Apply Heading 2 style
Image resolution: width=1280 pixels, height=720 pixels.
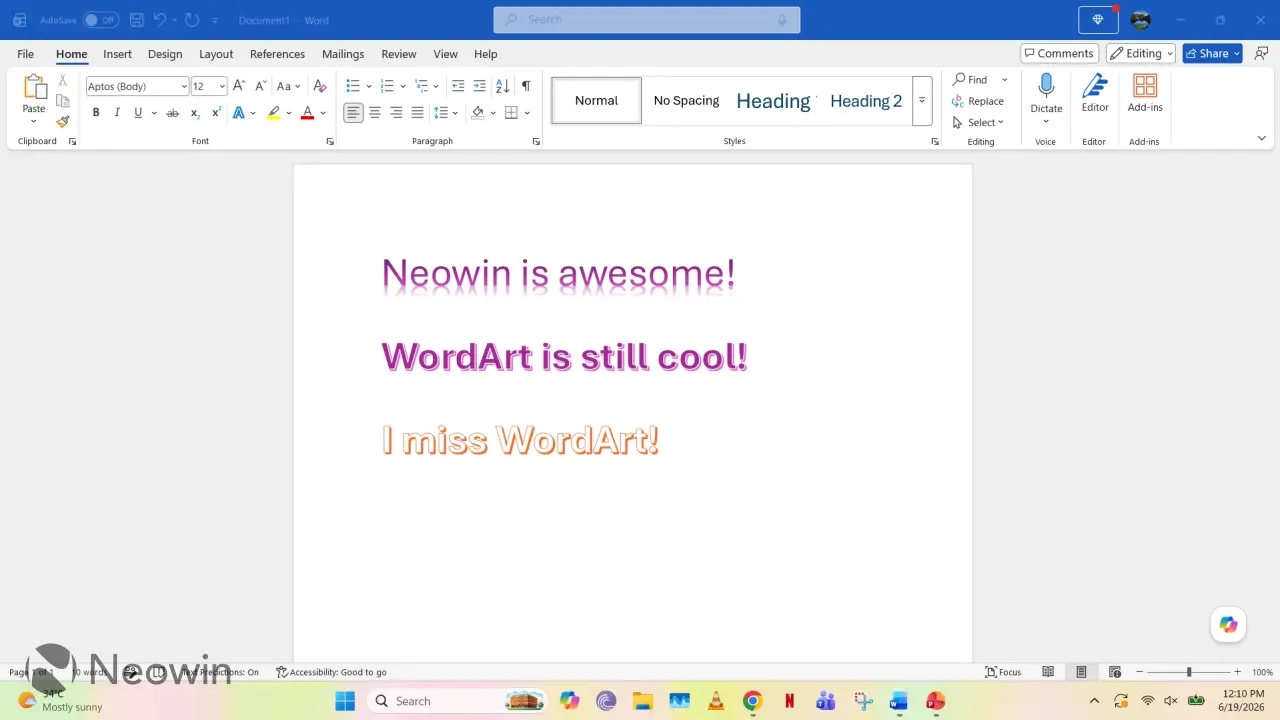[x=866, y=101]
